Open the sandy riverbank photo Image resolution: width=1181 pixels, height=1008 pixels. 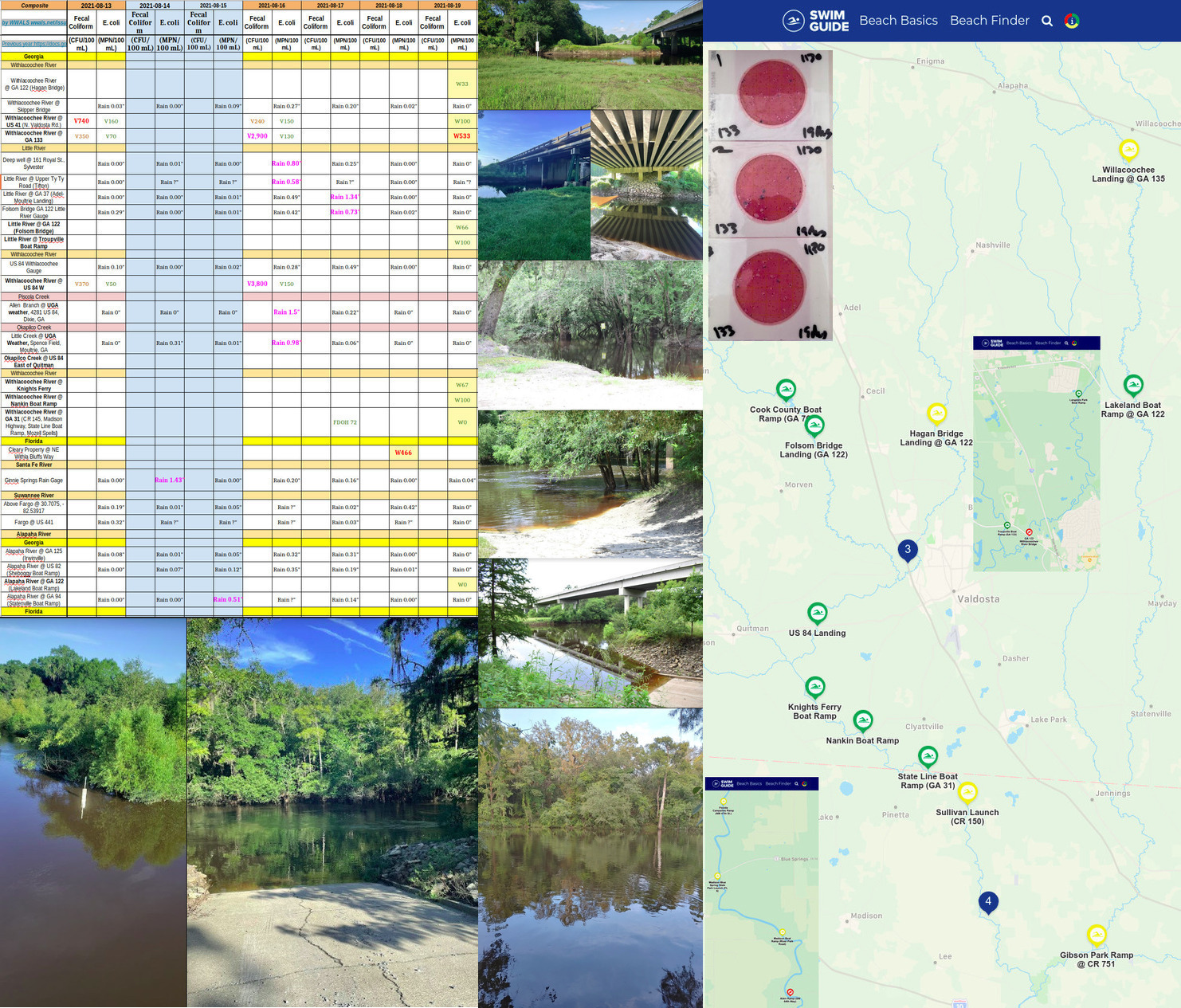(x=590, y=484)
